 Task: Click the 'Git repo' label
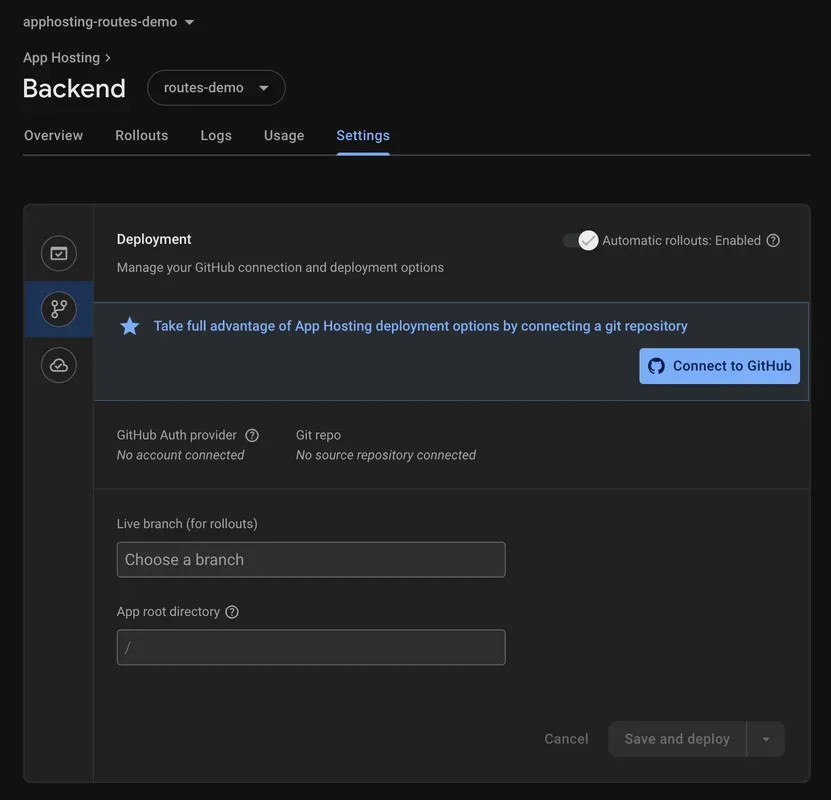pyautogui.click(x=318, y=435)
